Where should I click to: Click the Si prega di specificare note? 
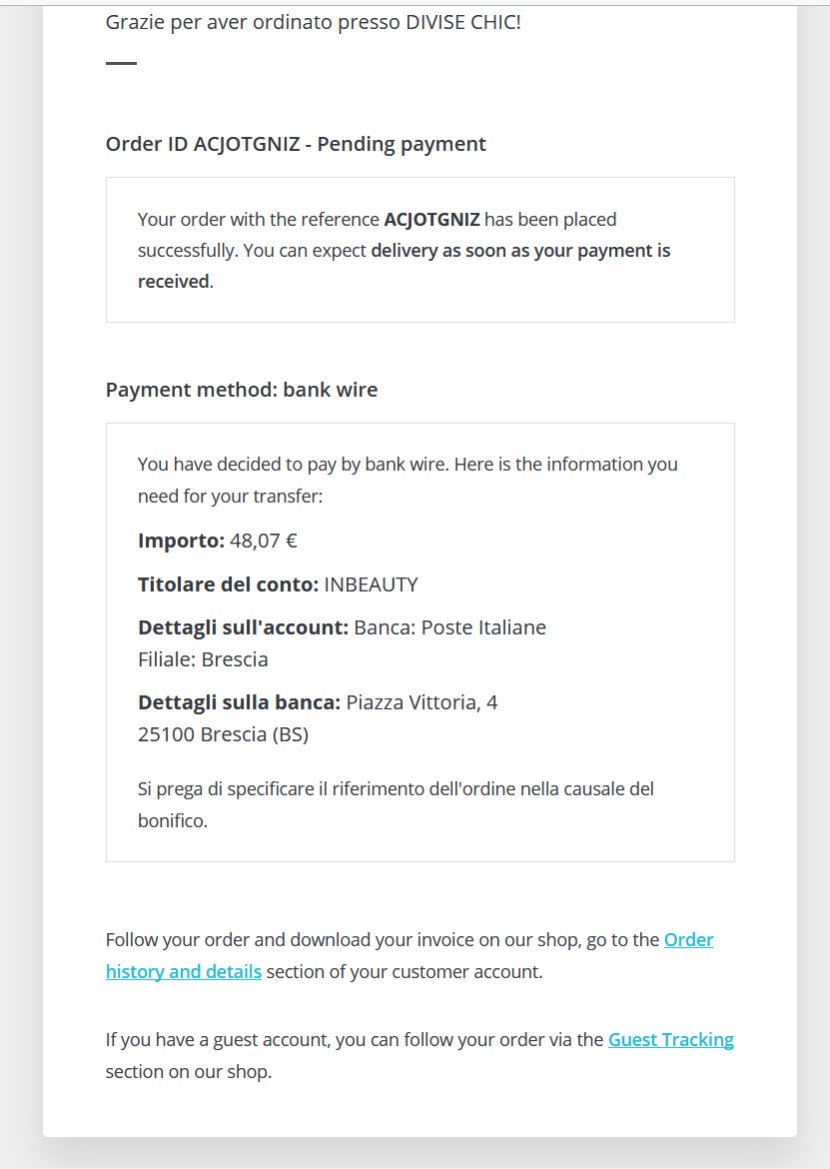click(395, 789)
